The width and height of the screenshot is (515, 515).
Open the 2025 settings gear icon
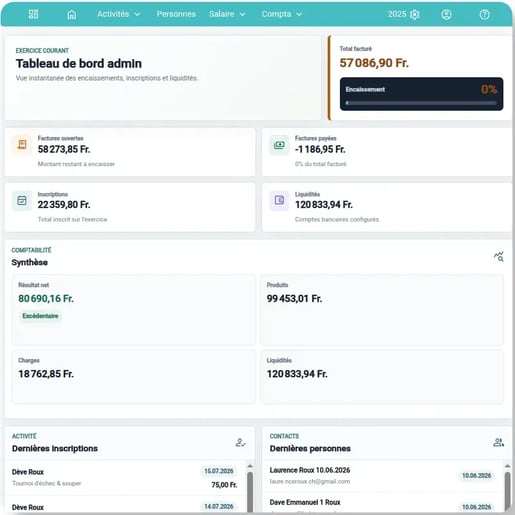point(415,14)
